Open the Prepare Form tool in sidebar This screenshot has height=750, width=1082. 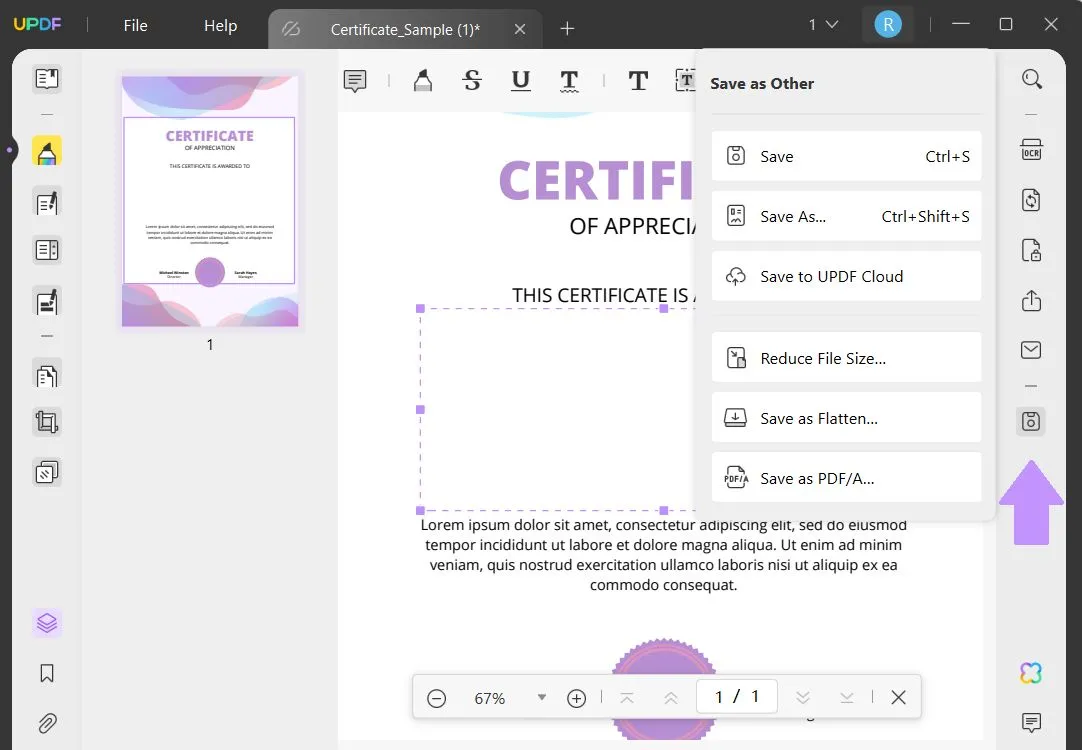pos(47,250)
